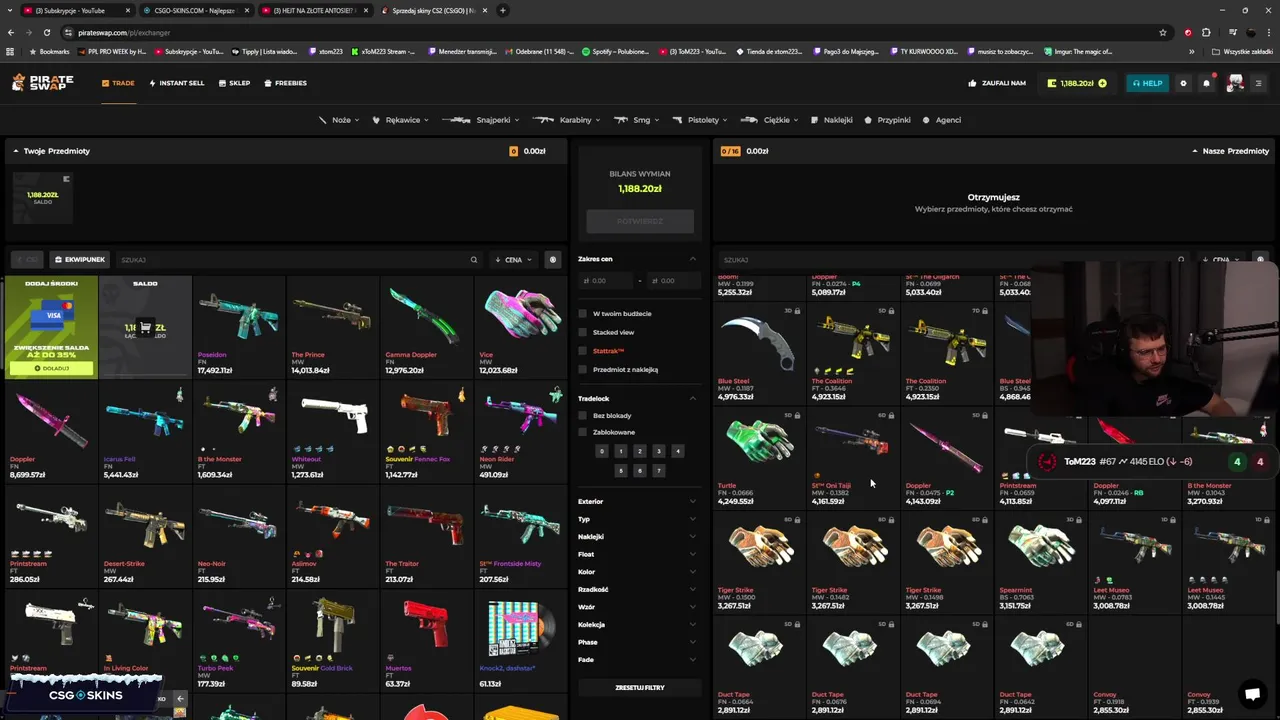The height and width of the screenshot is (720, 1280).
Task: Open the live chat bubble icon
Action: [1252, 694]
